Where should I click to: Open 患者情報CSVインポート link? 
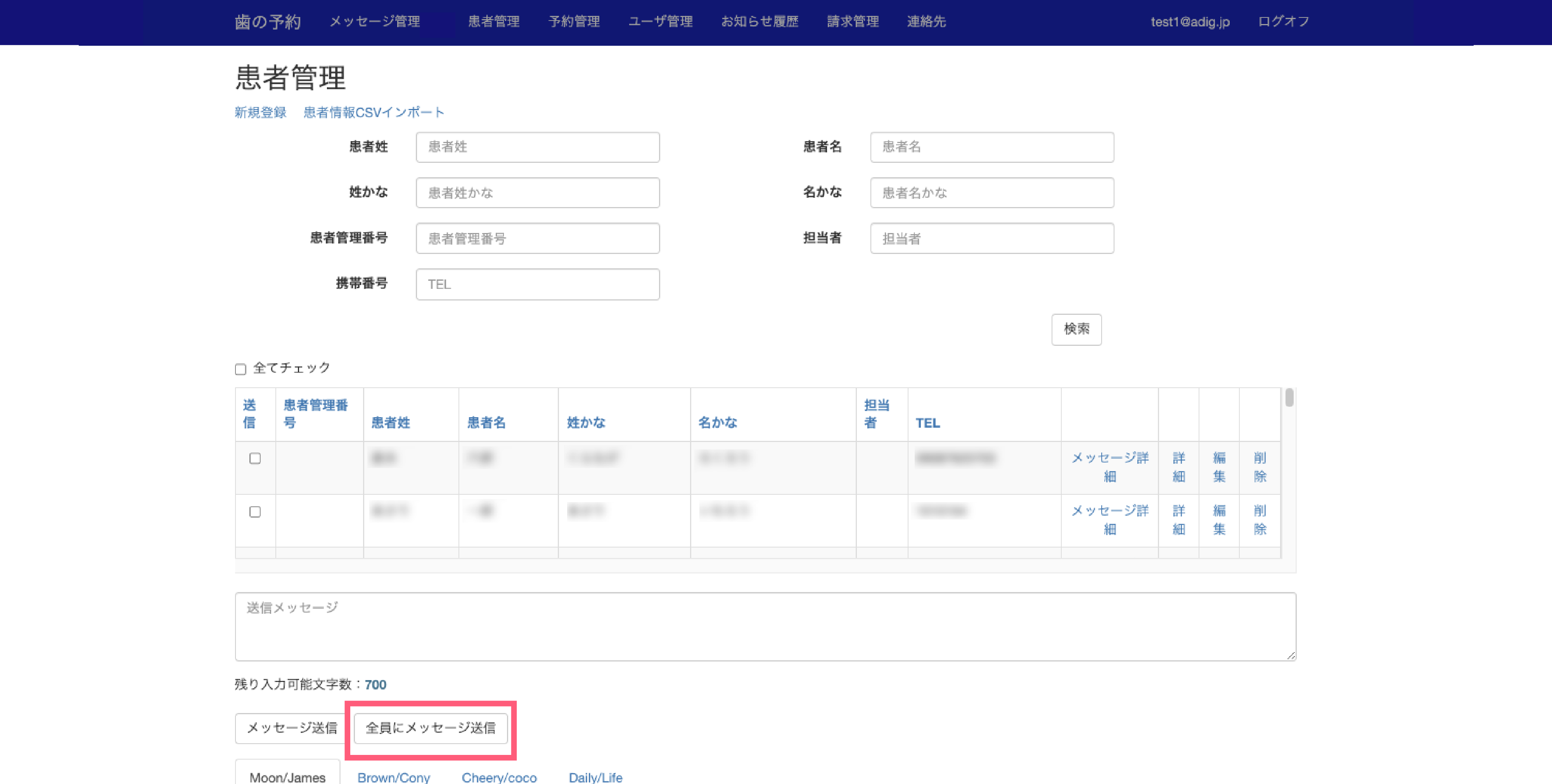pyautogui.click(x=374, y=112)
